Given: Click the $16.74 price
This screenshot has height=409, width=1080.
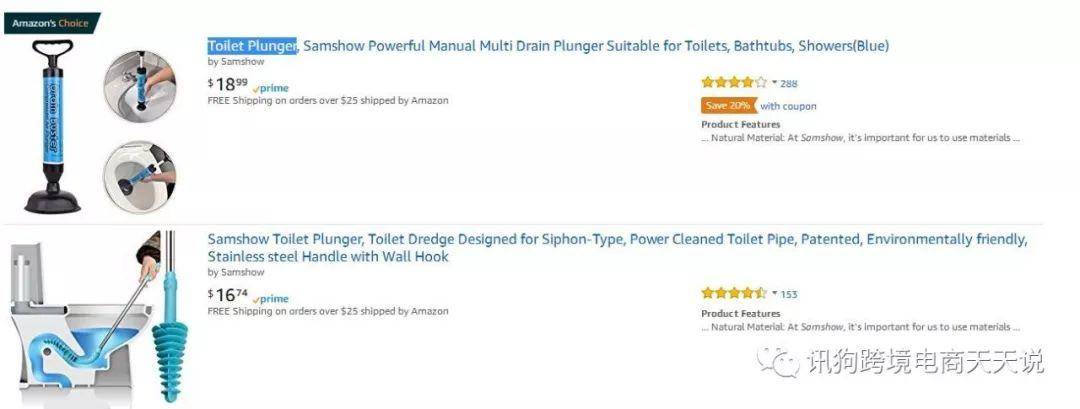Looking at the screenshot, I should coord(227,295).
